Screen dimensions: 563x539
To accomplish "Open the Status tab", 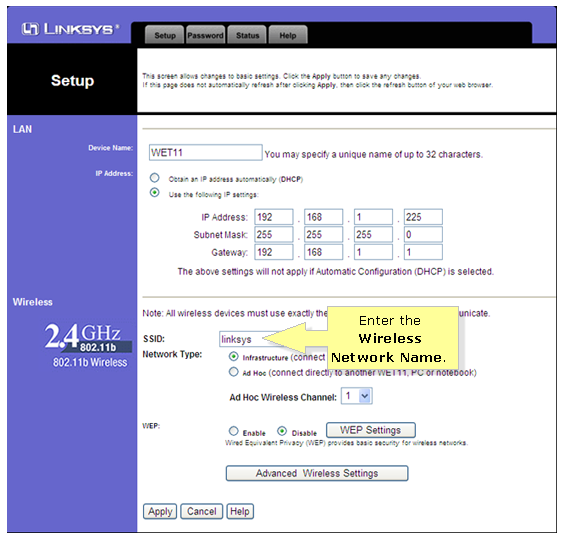I will 247,35.
